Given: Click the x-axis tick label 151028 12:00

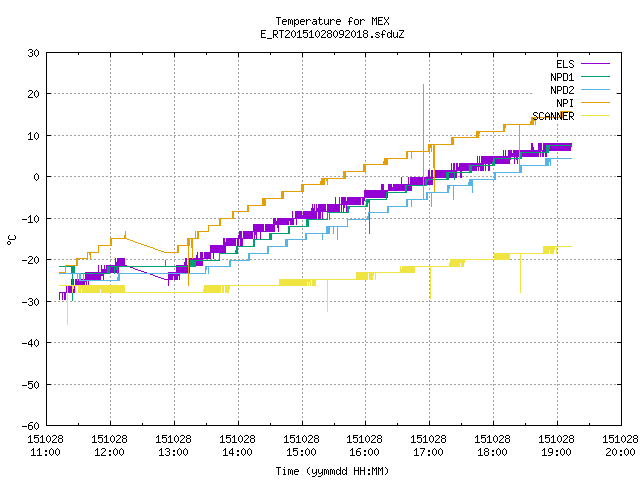Looking at the screenshot, I should (109, 446).
